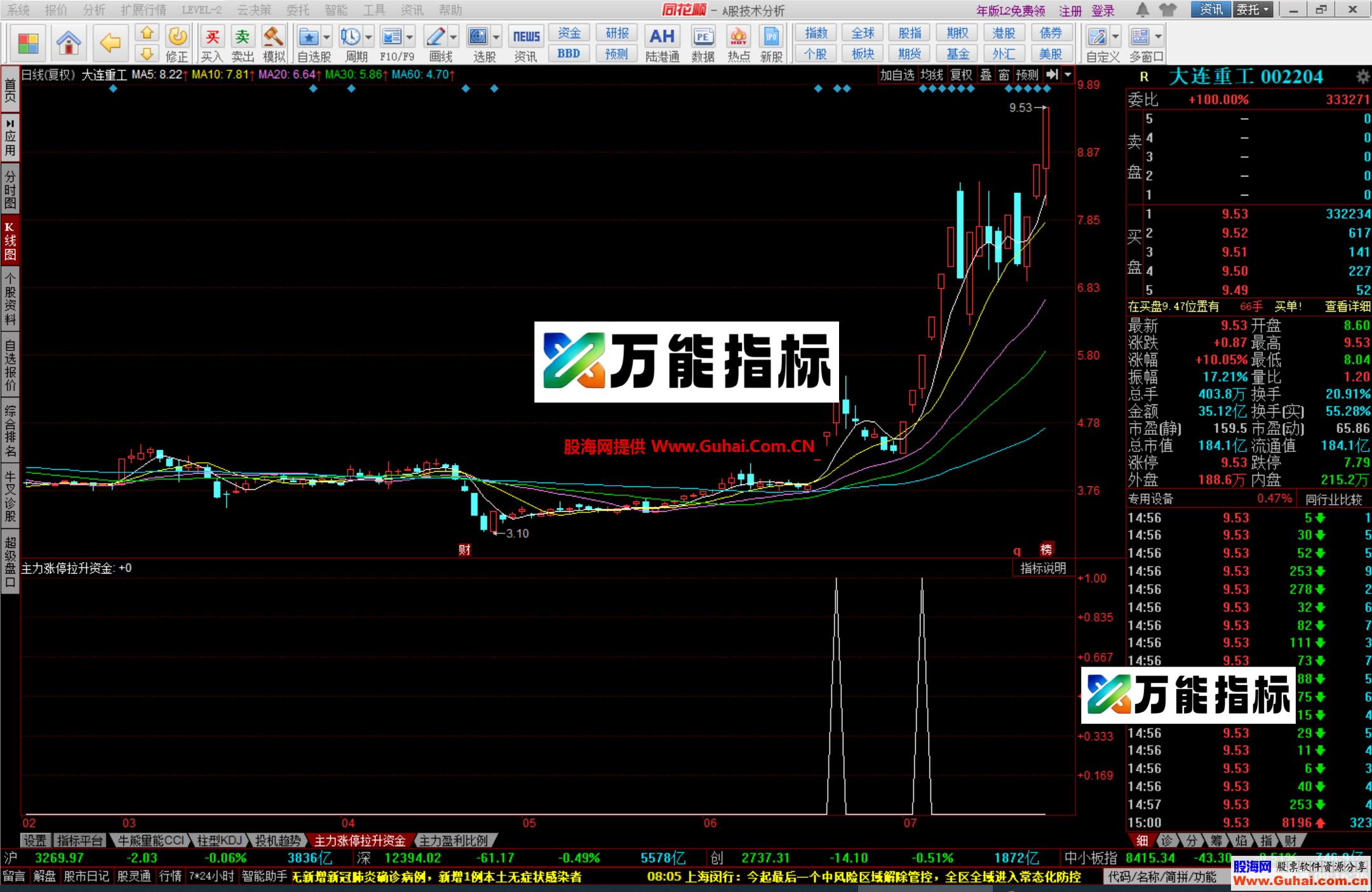This screenshot has height=892, width=1372.
Task: Expand the 自选股 dropdown arrow
Action: click(325, 38)
